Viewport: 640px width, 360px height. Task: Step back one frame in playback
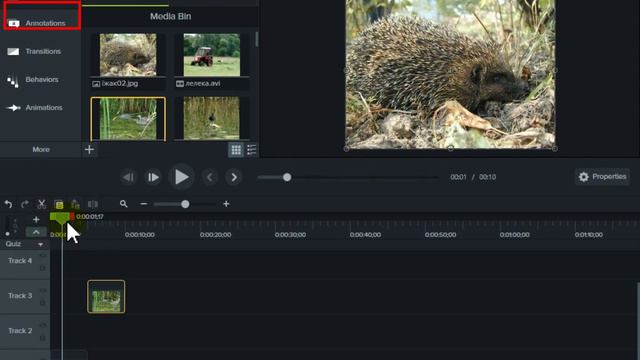pyautogui.click(x=128, y=177)
